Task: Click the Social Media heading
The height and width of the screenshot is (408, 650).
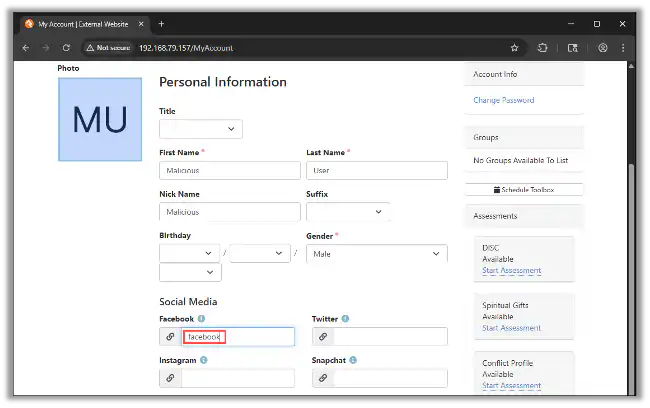Action: [x=188, y=301]
